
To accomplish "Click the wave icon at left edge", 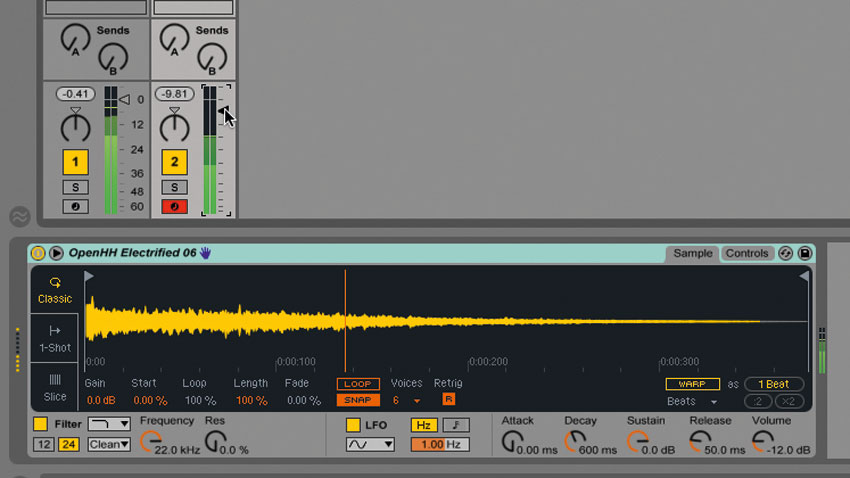I will 20,216.
